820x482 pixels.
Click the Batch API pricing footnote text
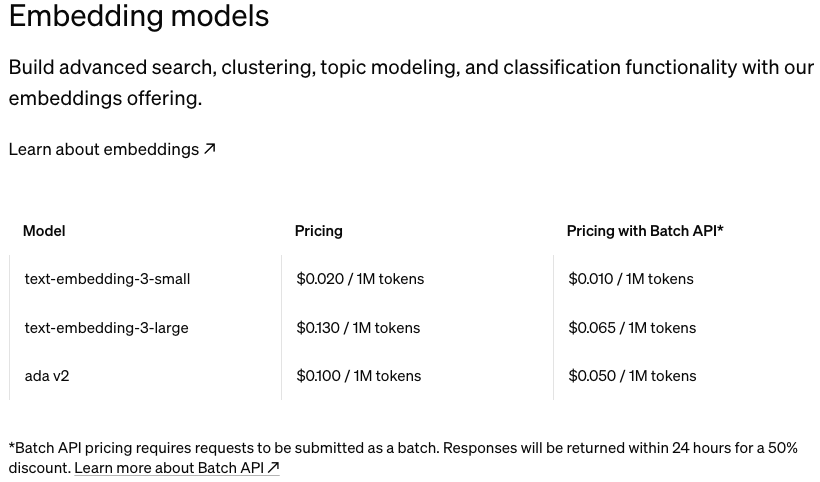pyautogui.click(x=403, y=458)
